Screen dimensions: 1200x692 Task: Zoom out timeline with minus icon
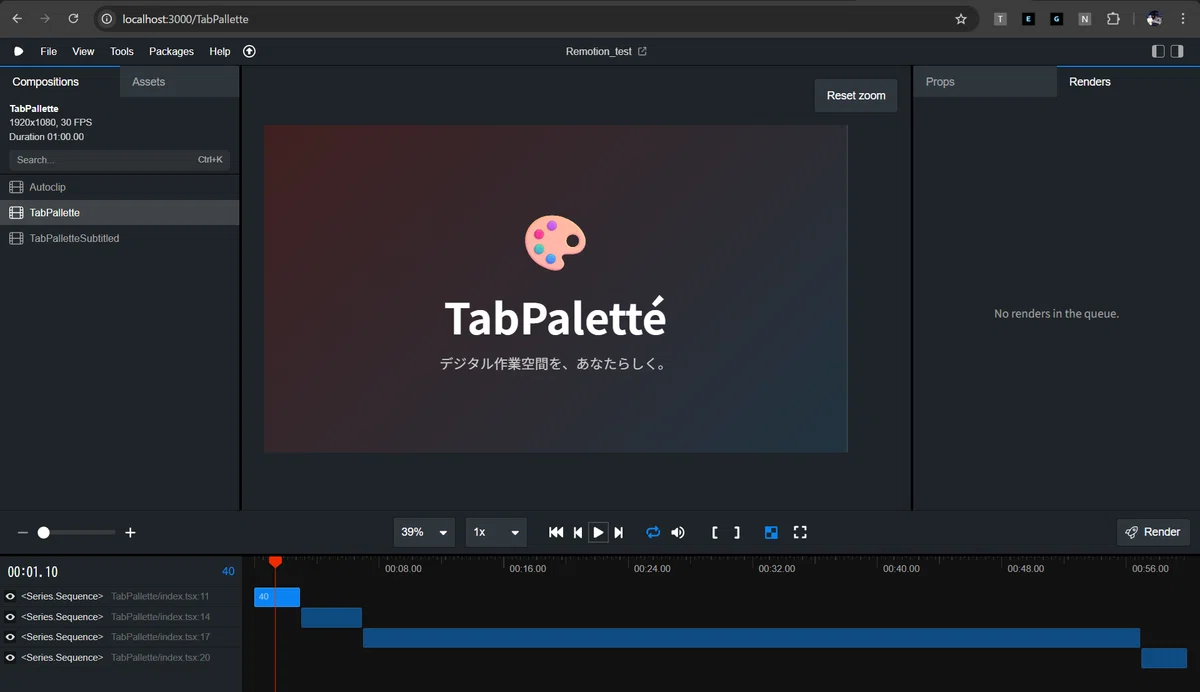(x=23, y=533)
